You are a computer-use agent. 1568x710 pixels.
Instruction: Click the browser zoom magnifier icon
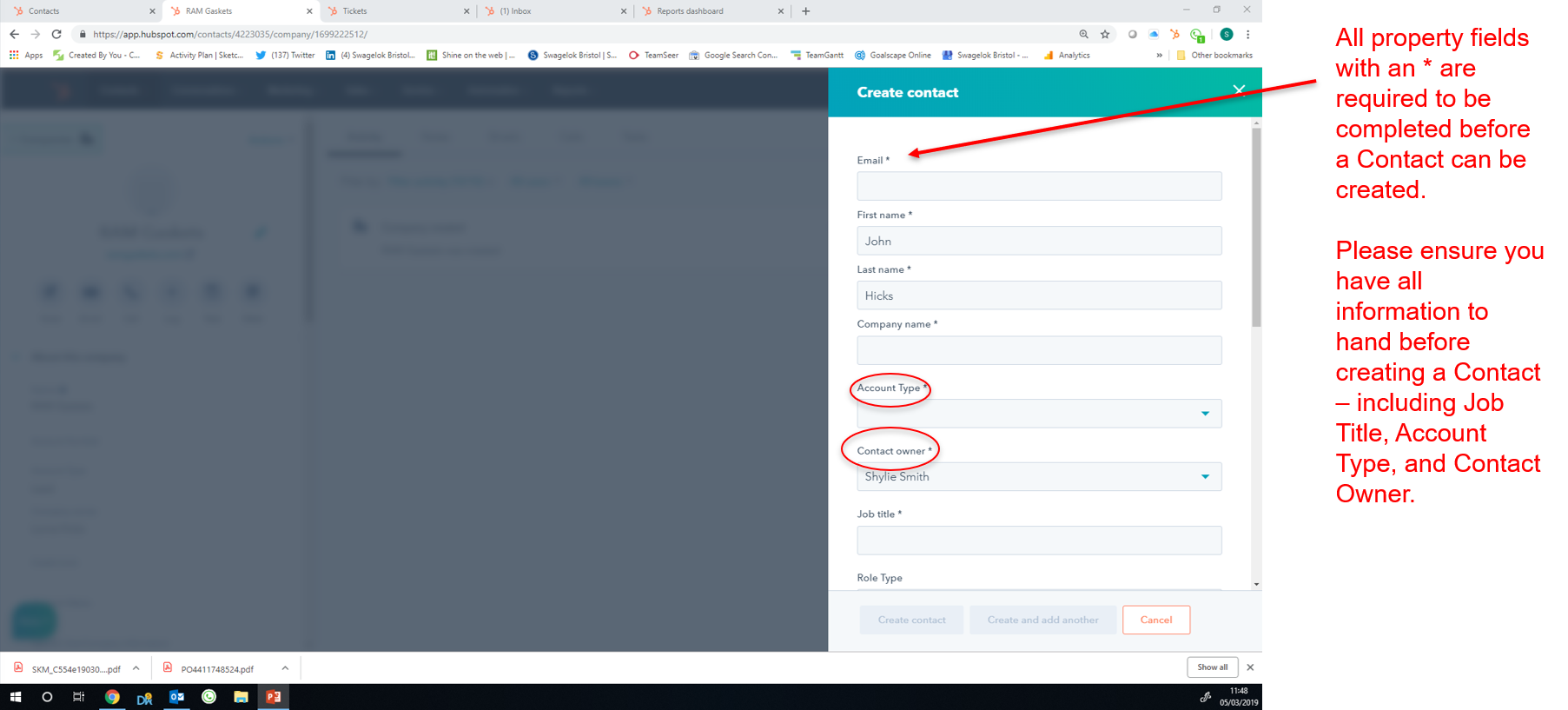(x=1083, y=35)
